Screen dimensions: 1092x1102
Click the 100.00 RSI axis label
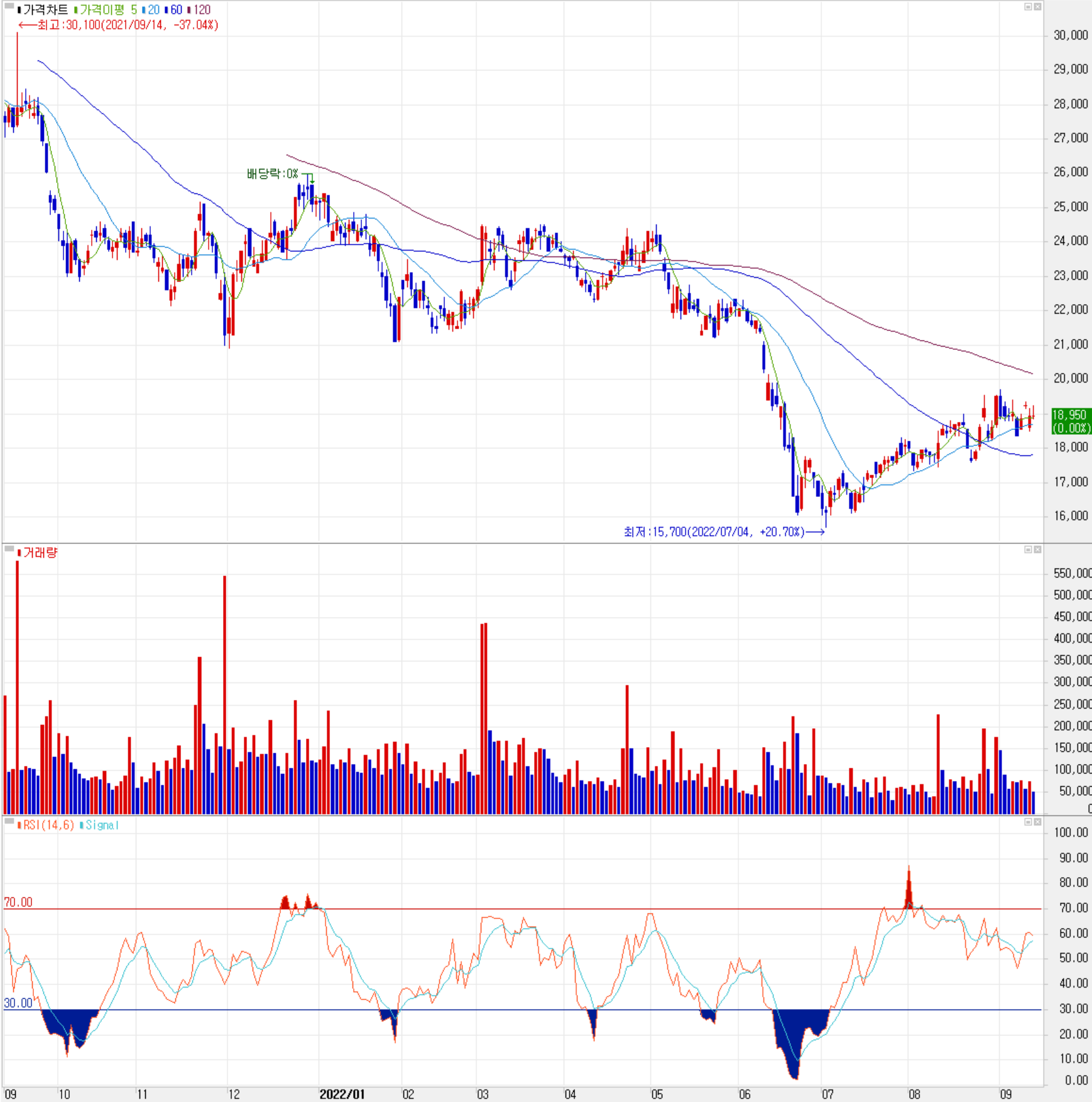pyautogui.click(x=1071, y=832)
